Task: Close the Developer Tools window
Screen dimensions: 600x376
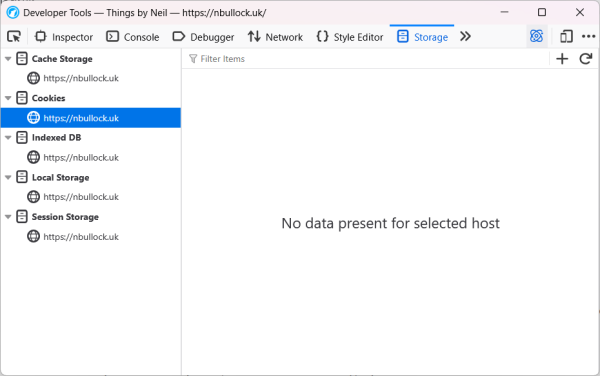Action: (580, 12)
